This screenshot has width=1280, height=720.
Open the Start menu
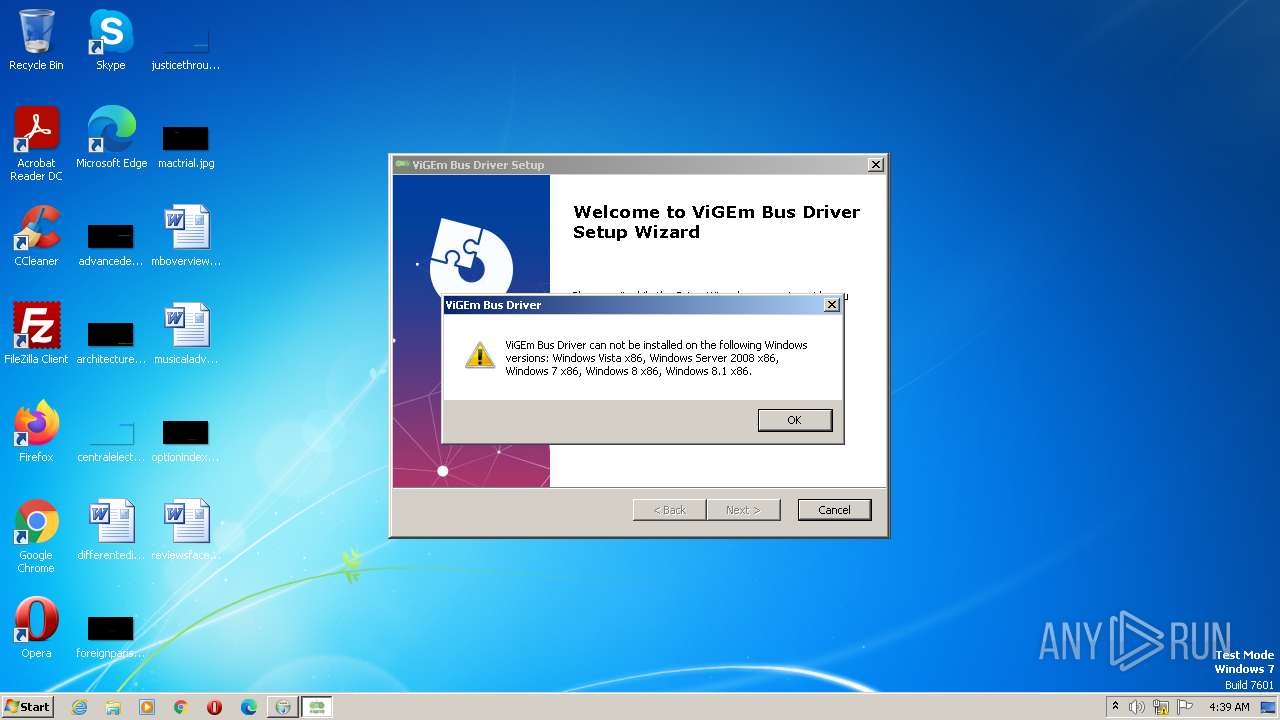pos(27,706)
